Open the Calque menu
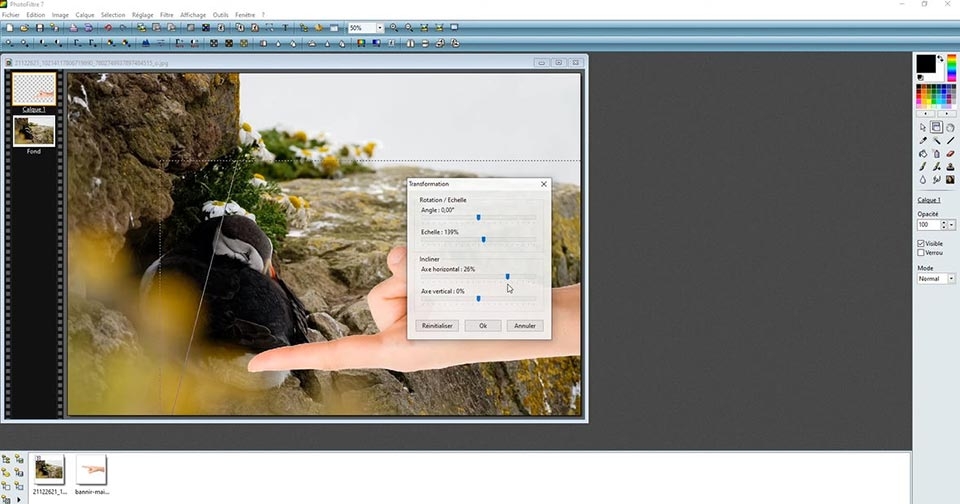 (85, 15)
